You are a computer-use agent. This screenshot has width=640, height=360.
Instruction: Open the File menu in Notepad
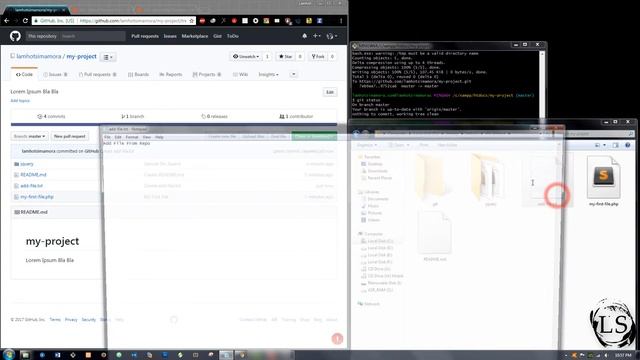click(x=107, y=137)
